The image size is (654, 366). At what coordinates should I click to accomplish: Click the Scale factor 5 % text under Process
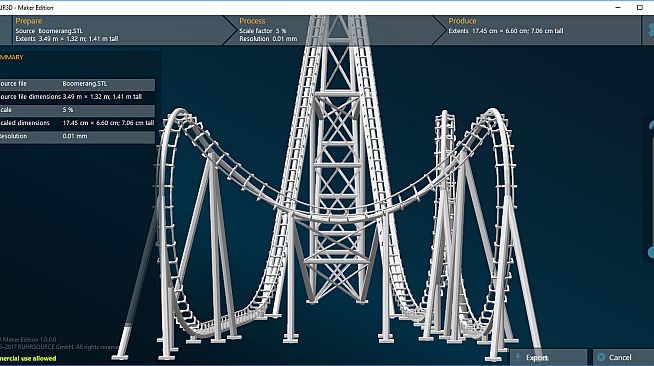(263, 31)
